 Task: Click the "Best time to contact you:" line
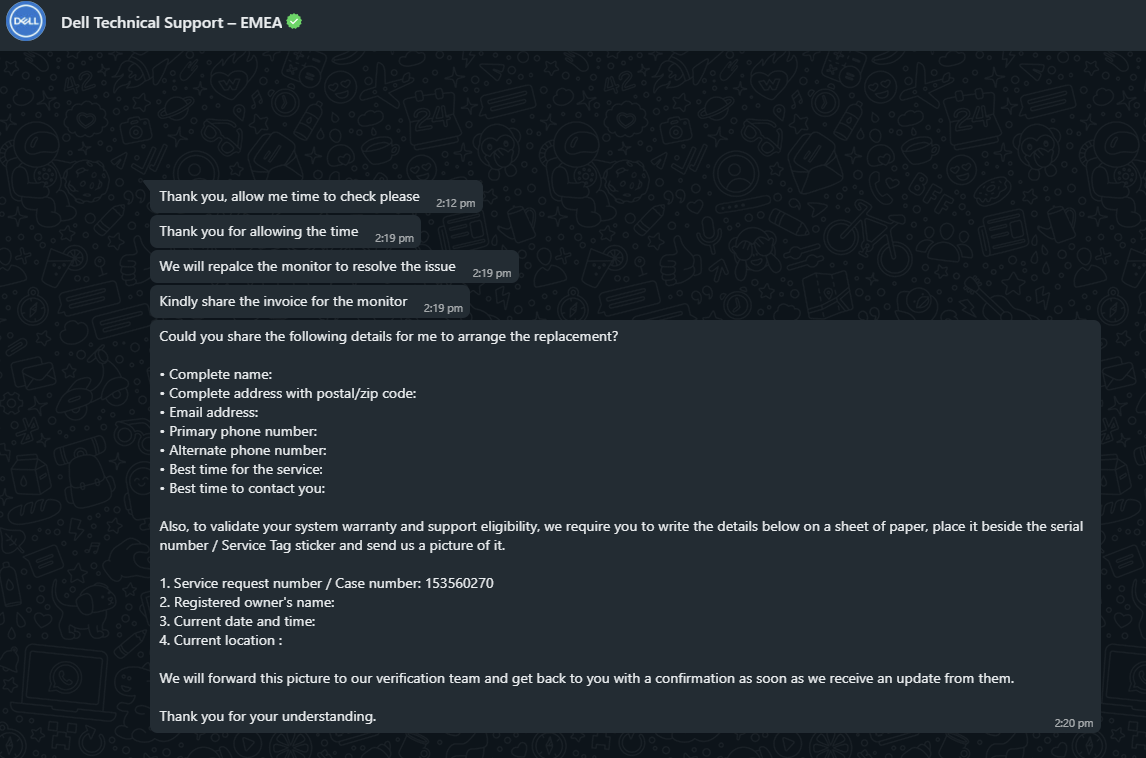pyautogui.click(x=242, y=488)
